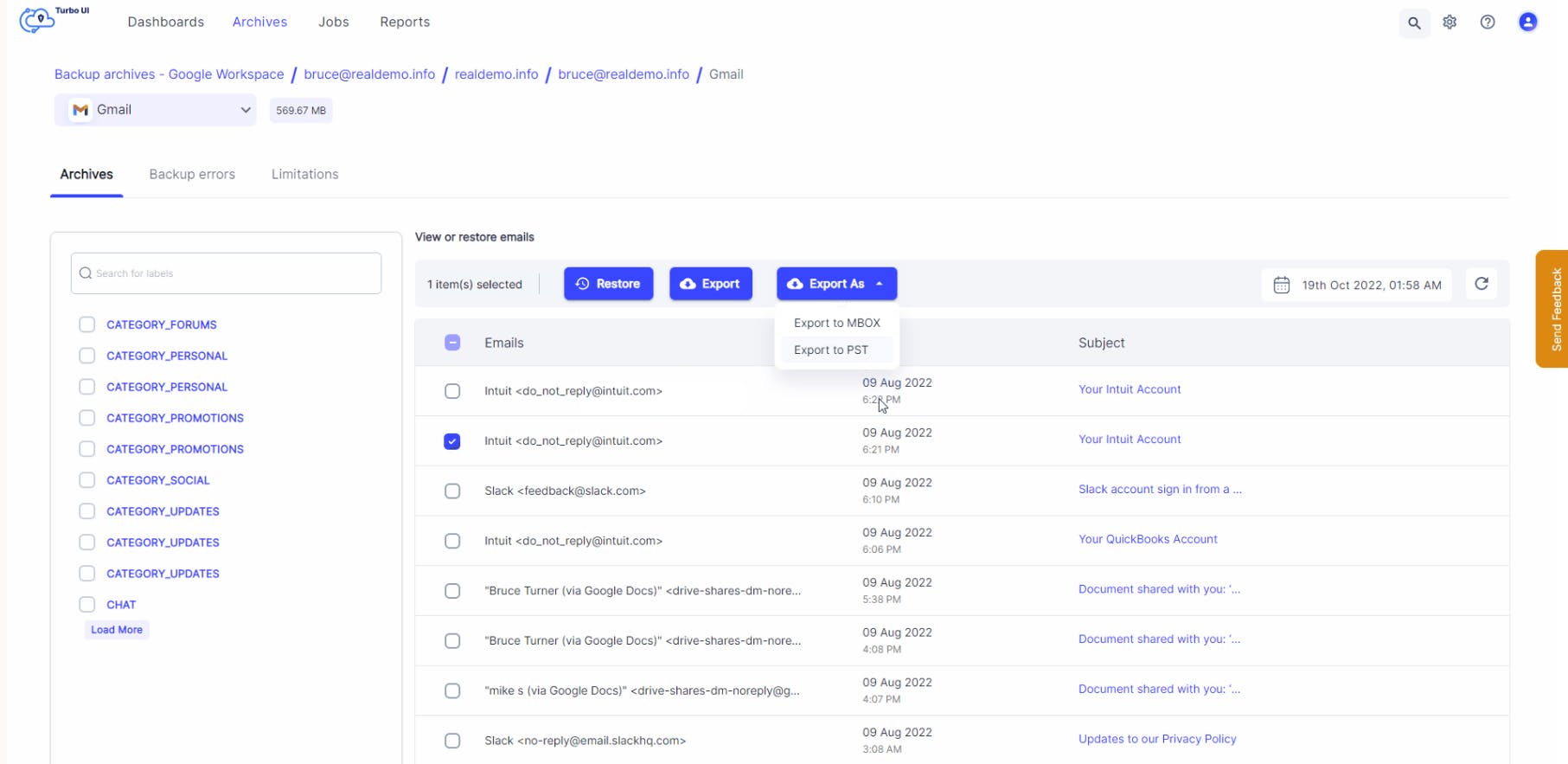
Task: Open the Slack account sign in subject
Action: pos(1160,490)
